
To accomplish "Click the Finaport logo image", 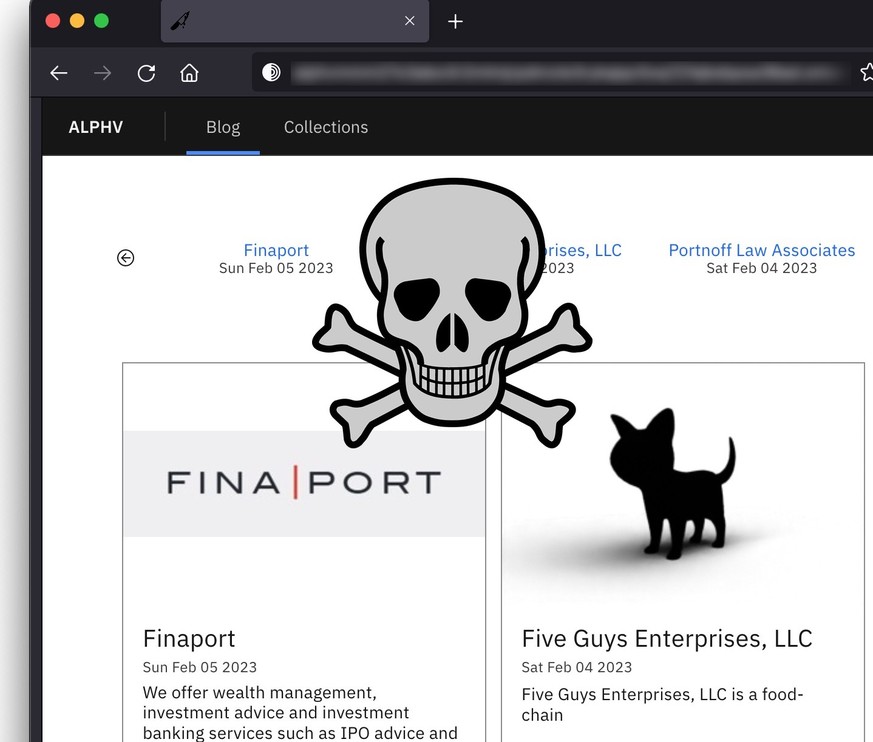I will click(304, 483).
